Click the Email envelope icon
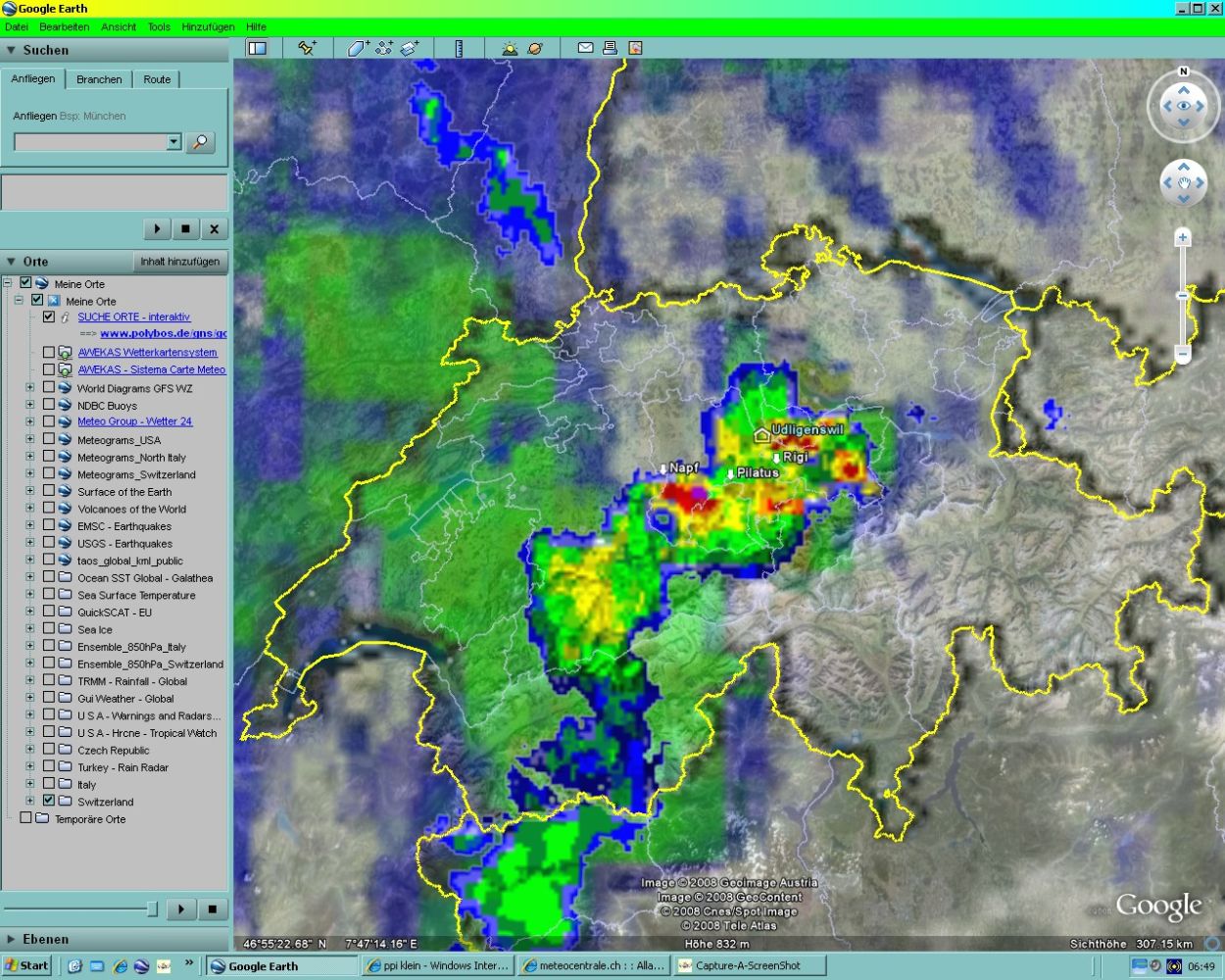 coord(585,48)
